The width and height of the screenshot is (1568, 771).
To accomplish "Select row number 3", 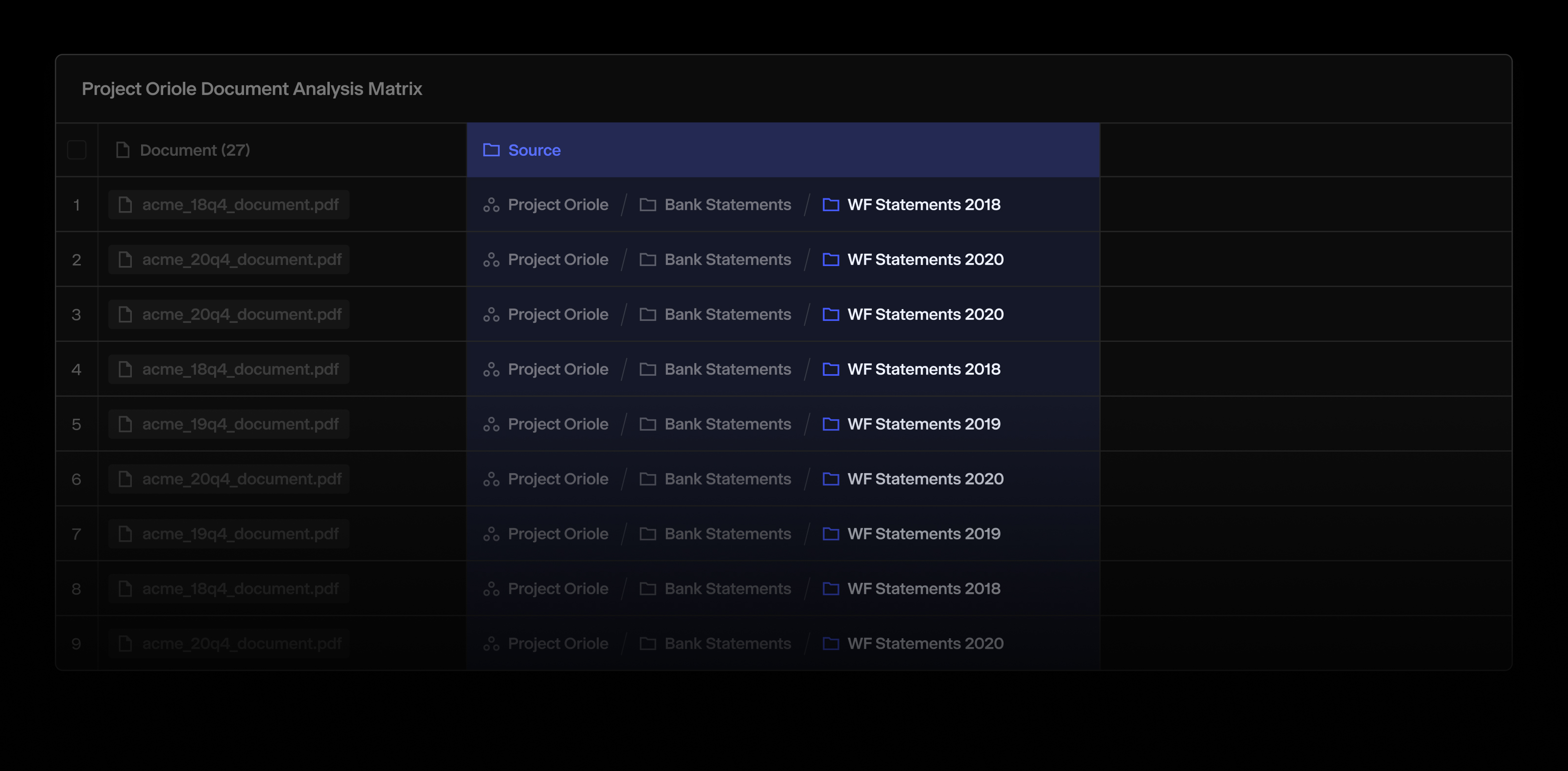I will [76, 314].
